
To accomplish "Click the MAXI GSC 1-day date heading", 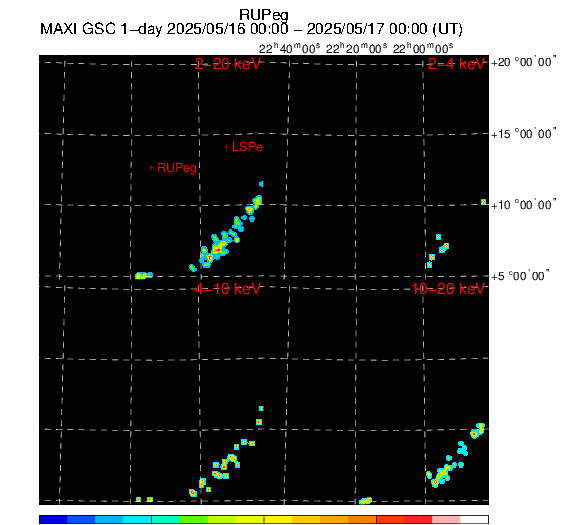I will [251, 29].
